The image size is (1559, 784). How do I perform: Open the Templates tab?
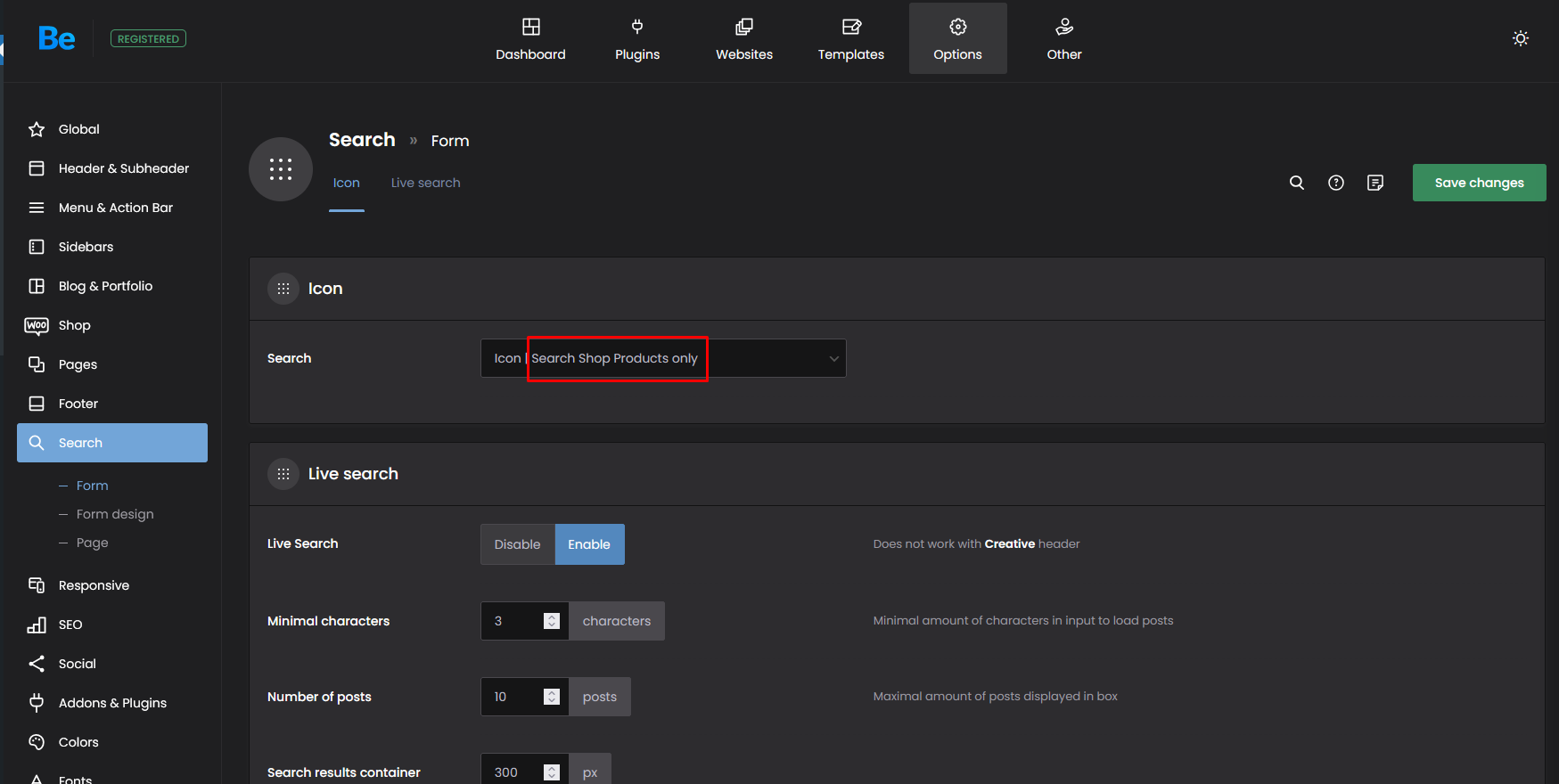(x=851, y=39)
